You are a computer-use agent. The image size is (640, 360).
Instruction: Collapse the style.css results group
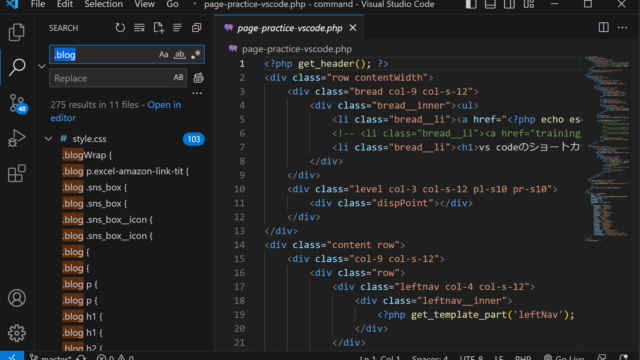point(48,139)
